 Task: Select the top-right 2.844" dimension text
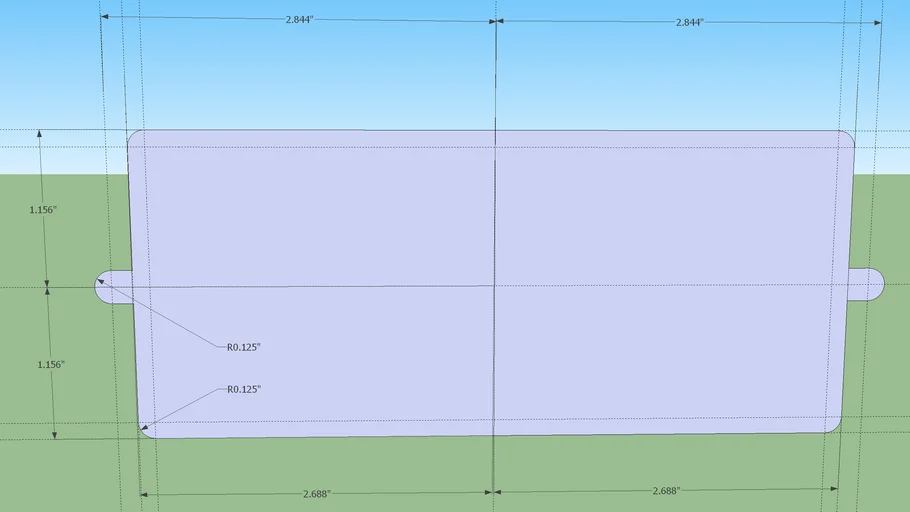click(x=689, y=21)
